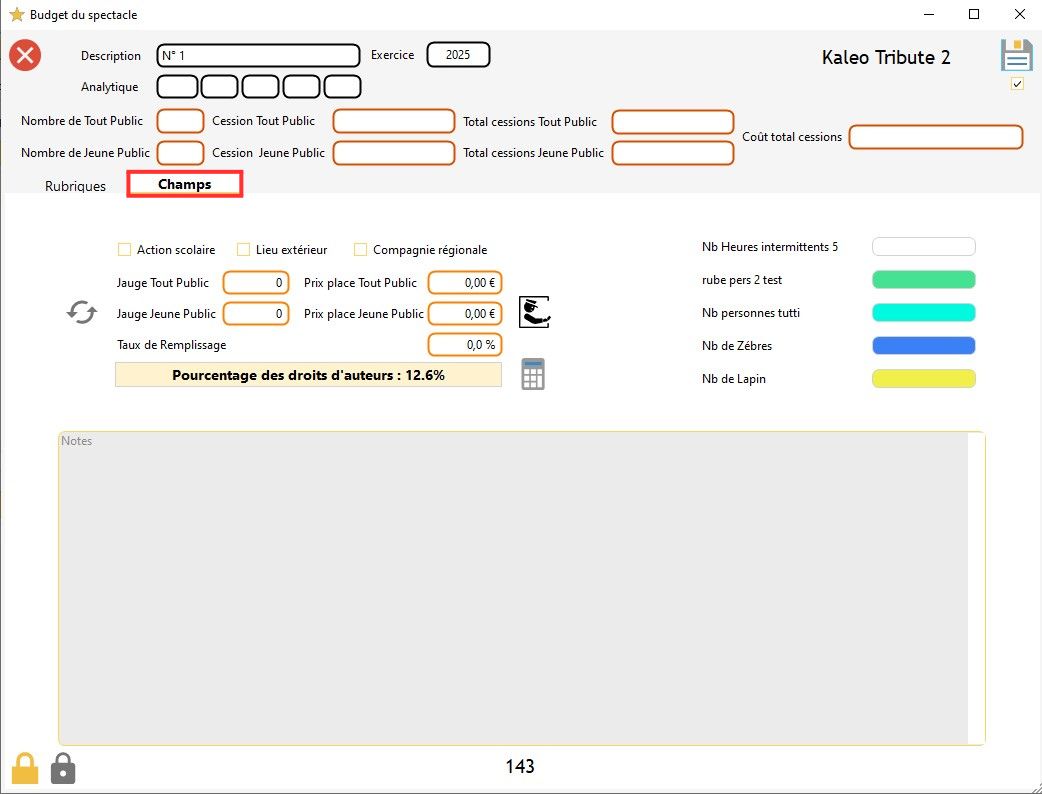The image size is (1042, 794).
Task: Click the dark gray padlock icon
Action: [63, 768]
